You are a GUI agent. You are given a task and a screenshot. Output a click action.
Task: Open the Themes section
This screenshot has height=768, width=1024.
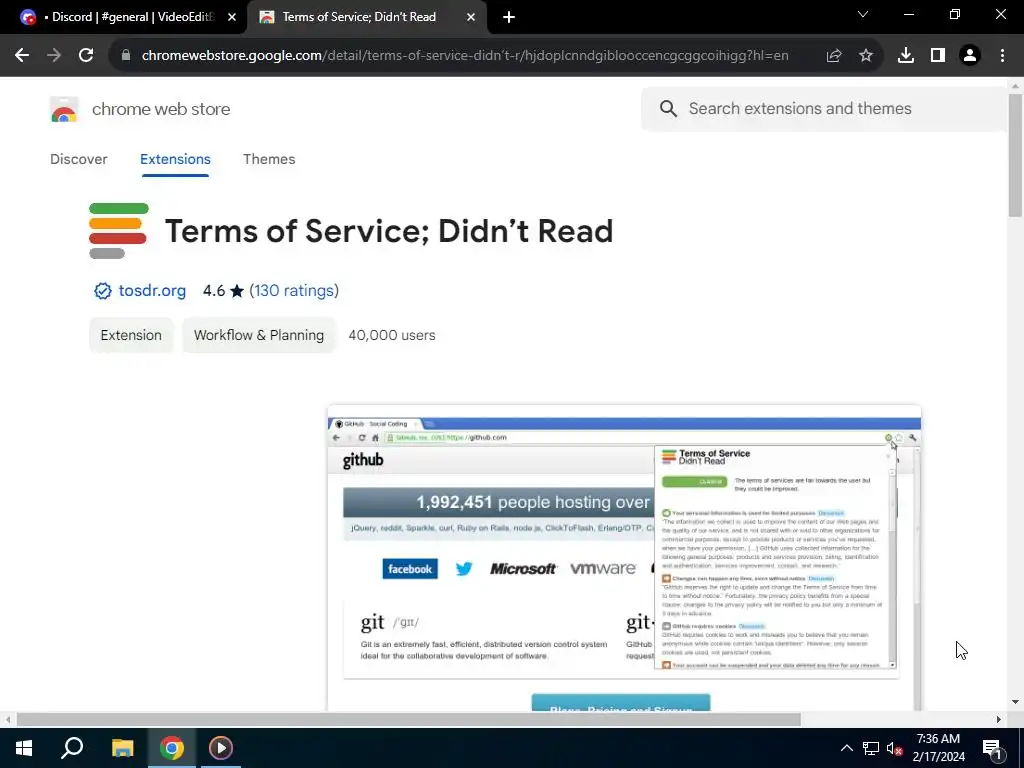tap(269, 159)
